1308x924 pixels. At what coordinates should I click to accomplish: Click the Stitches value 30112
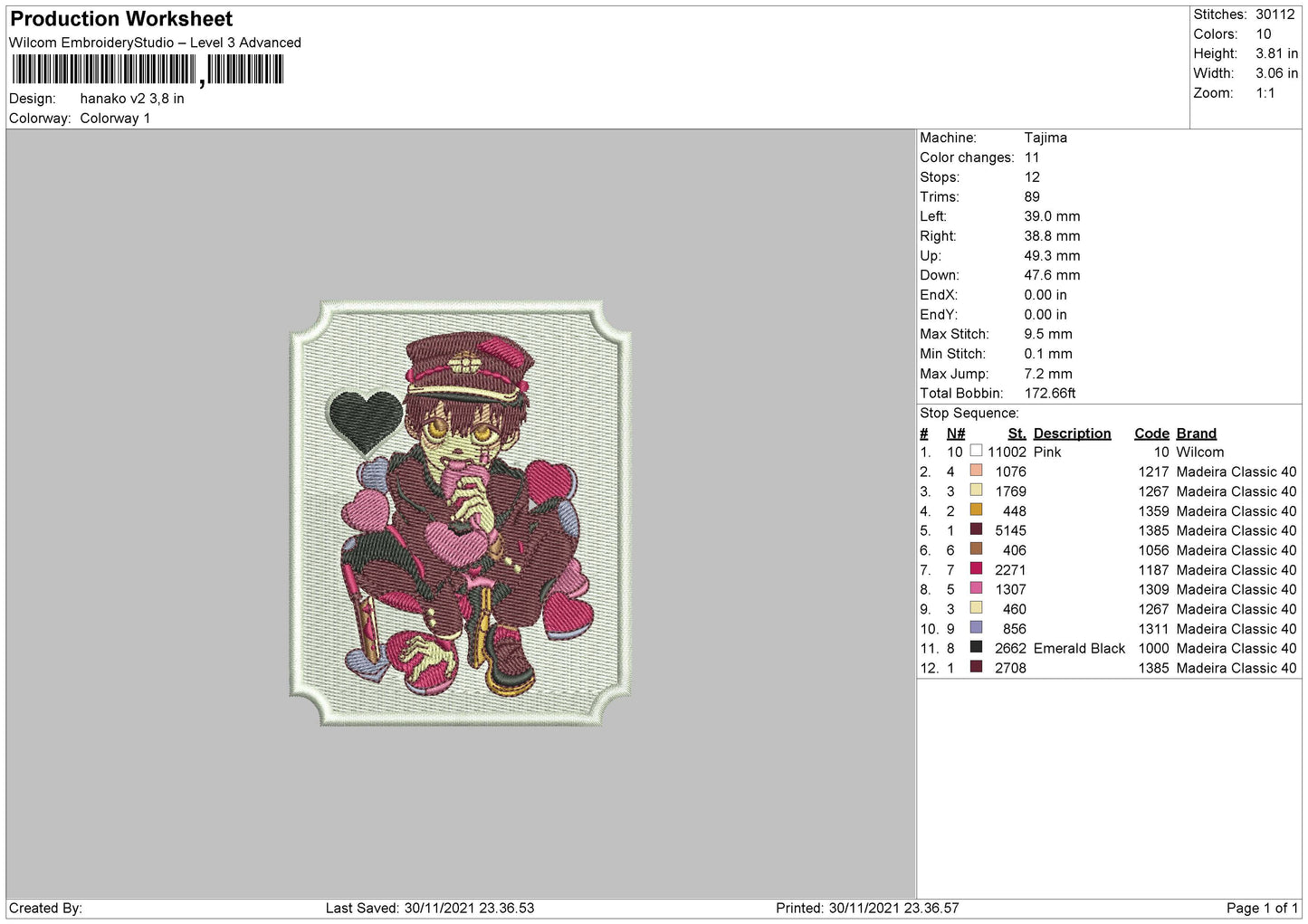(x=1275, y=14)
